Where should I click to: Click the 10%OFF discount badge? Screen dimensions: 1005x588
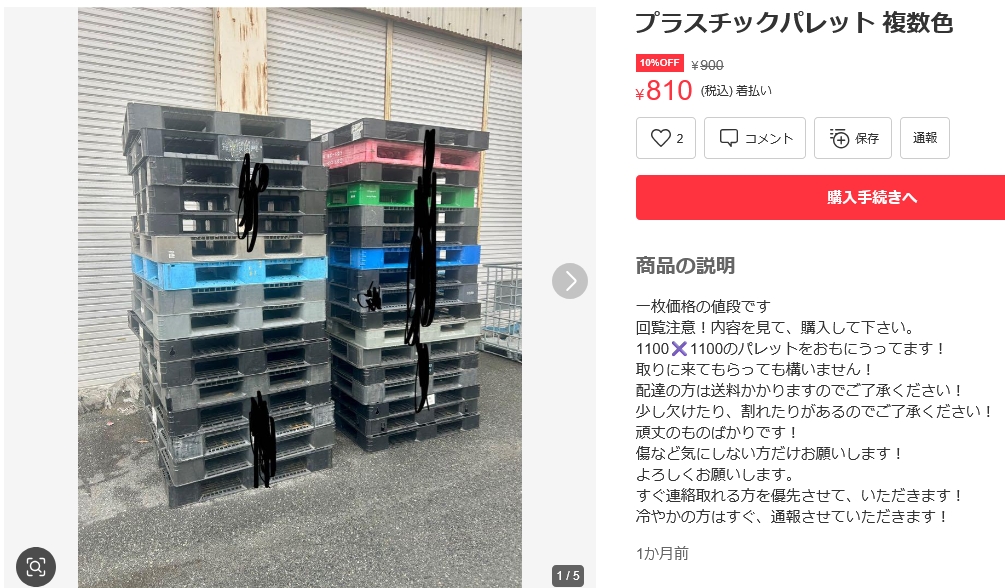coord(660,63)
